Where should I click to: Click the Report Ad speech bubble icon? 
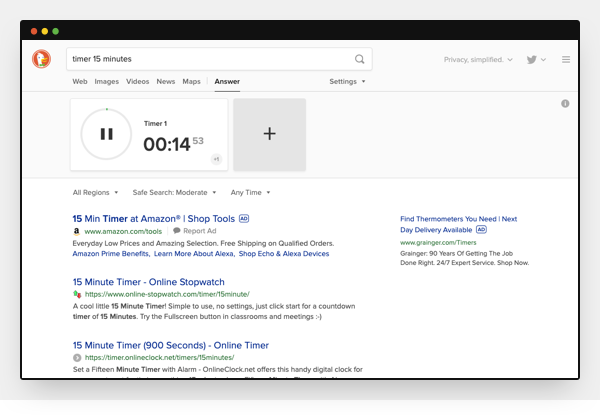point(176,231)
